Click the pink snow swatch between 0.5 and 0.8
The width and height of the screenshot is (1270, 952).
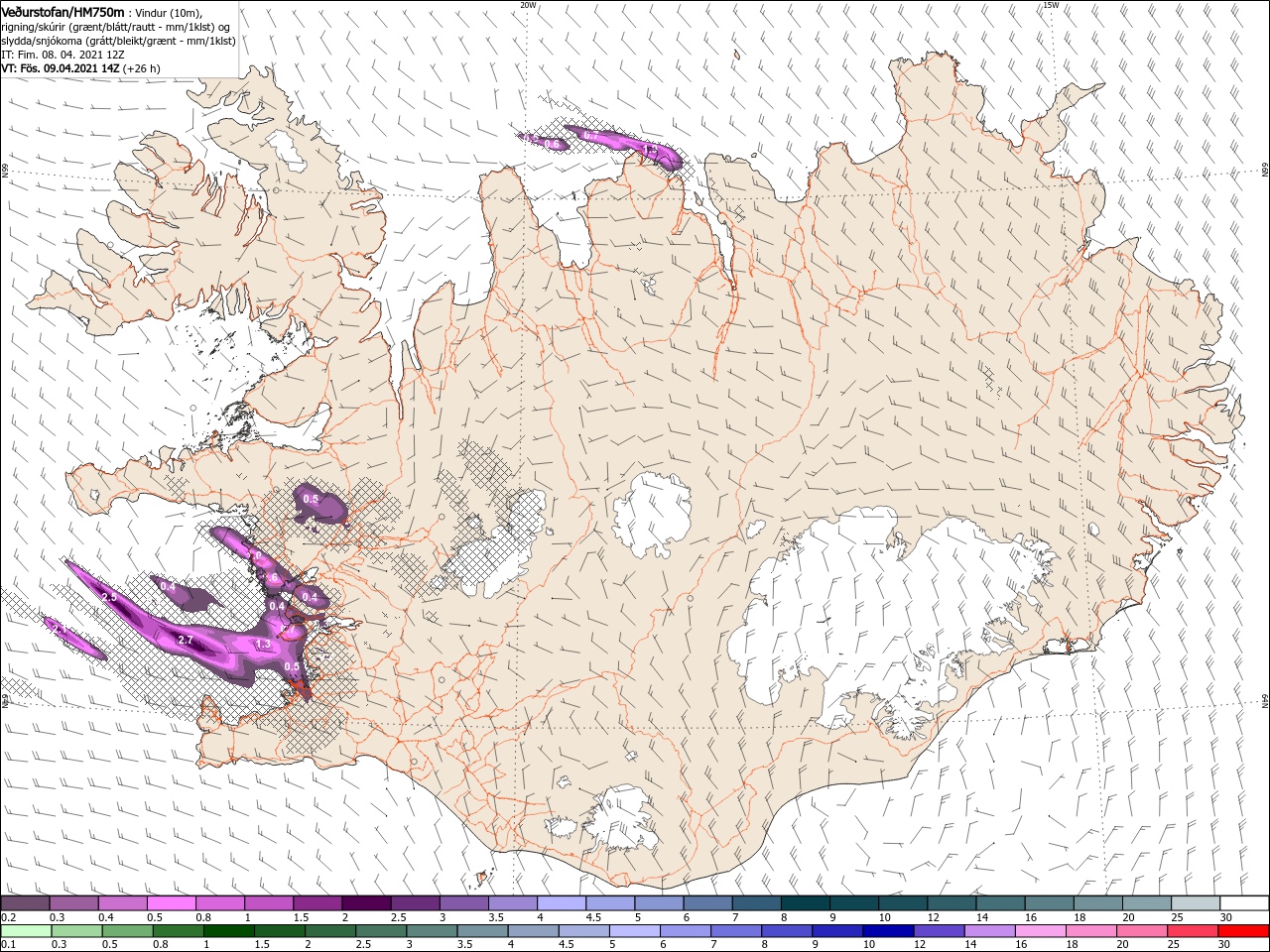point(171,902)
